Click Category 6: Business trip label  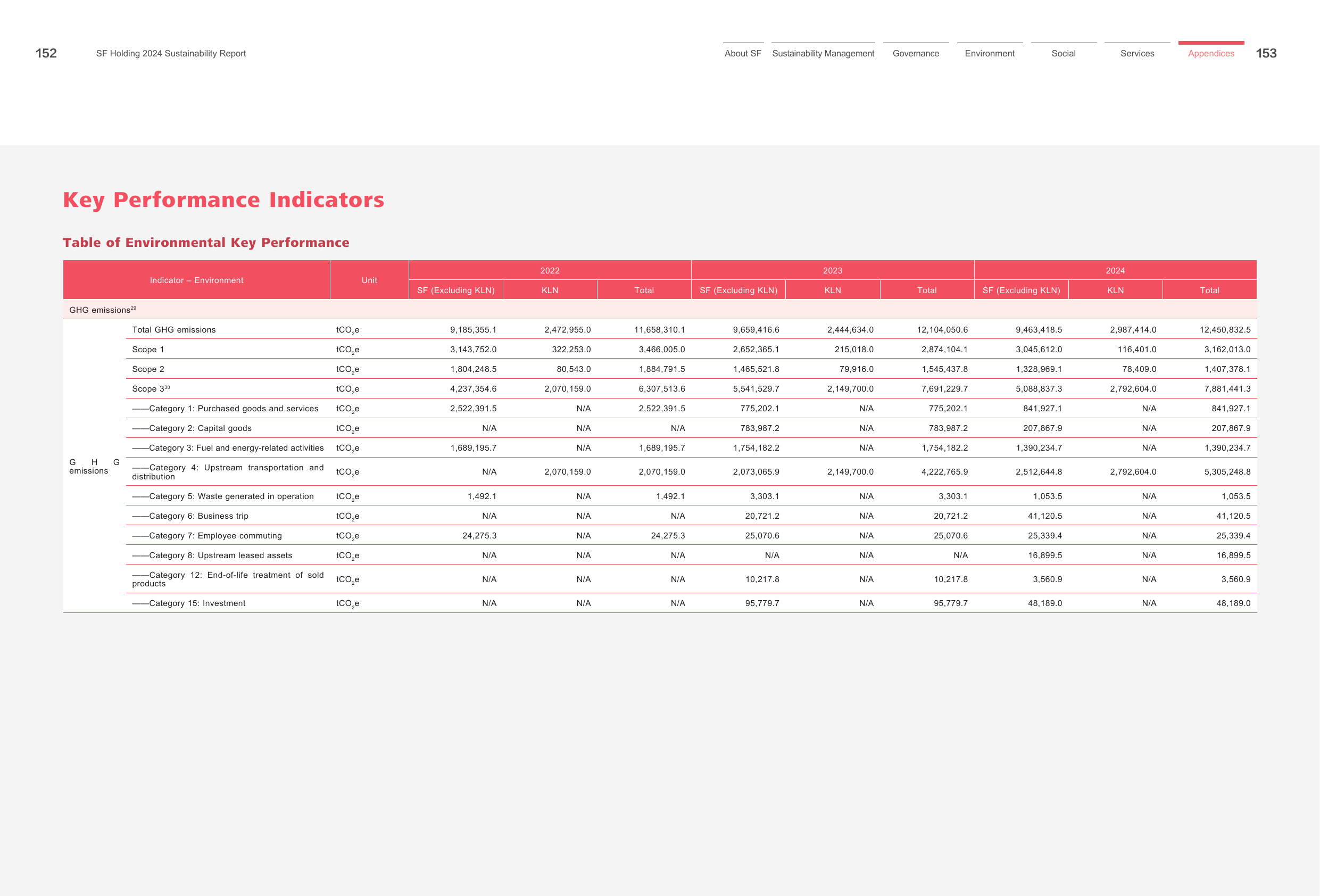tap(190, 516)
